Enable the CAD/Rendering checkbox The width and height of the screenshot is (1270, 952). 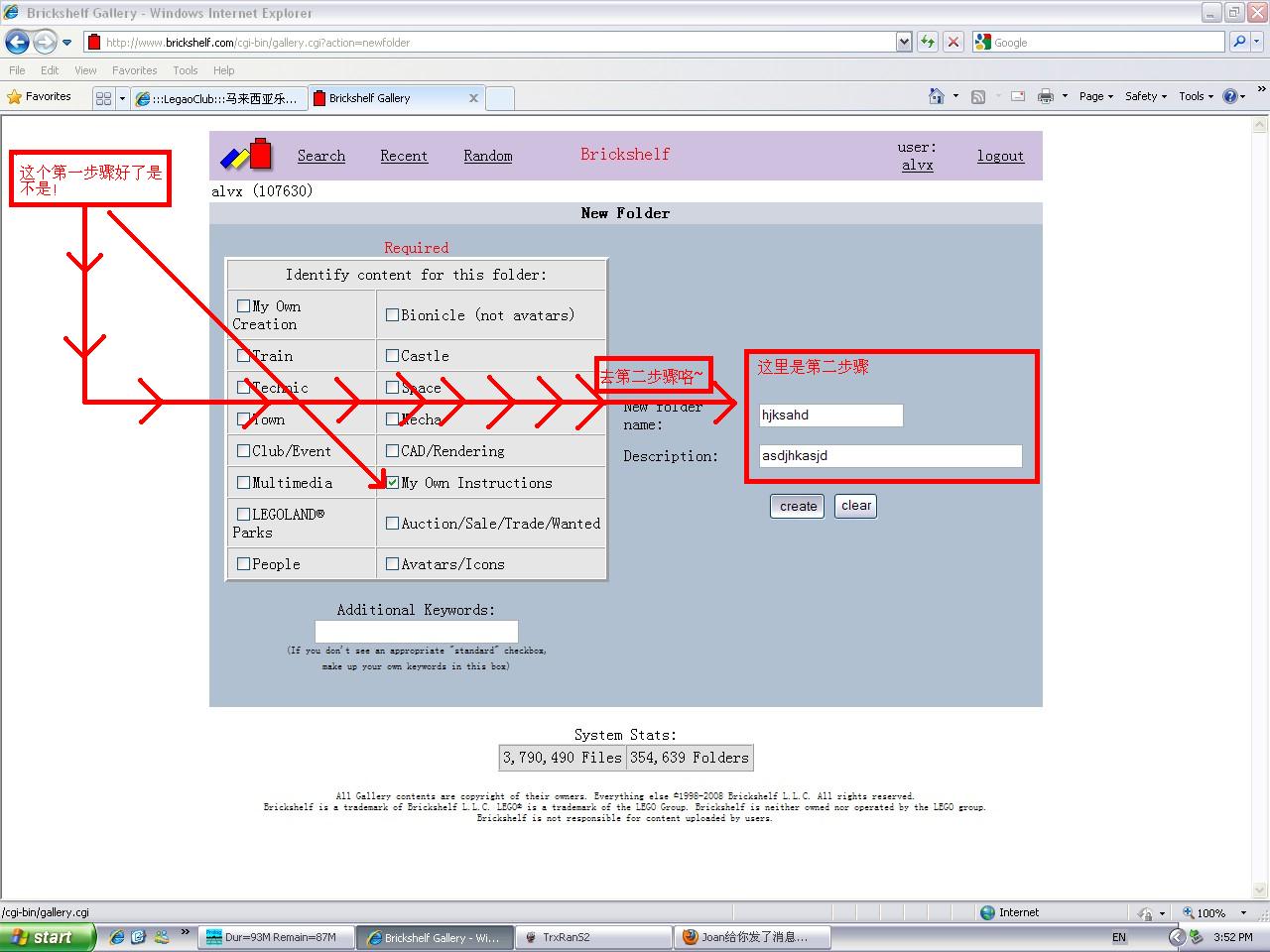click(x=393, y=451)
